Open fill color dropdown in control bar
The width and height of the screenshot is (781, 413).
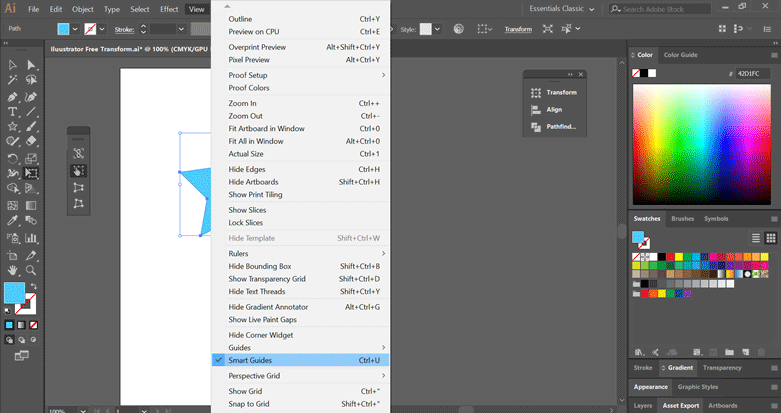click(75, 29)
